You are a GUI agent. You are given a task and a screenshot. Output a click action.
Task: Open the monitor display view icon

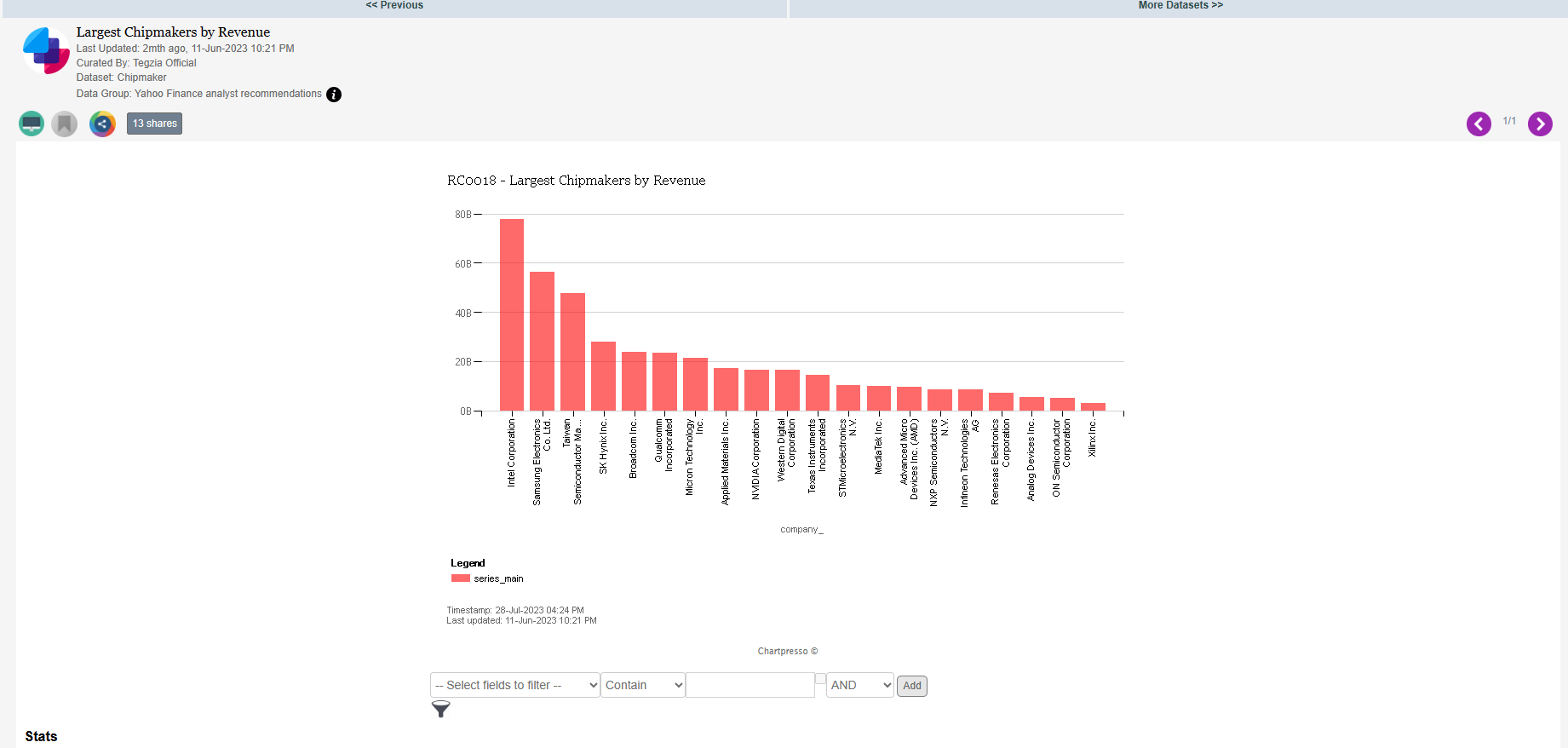(32, 124)
